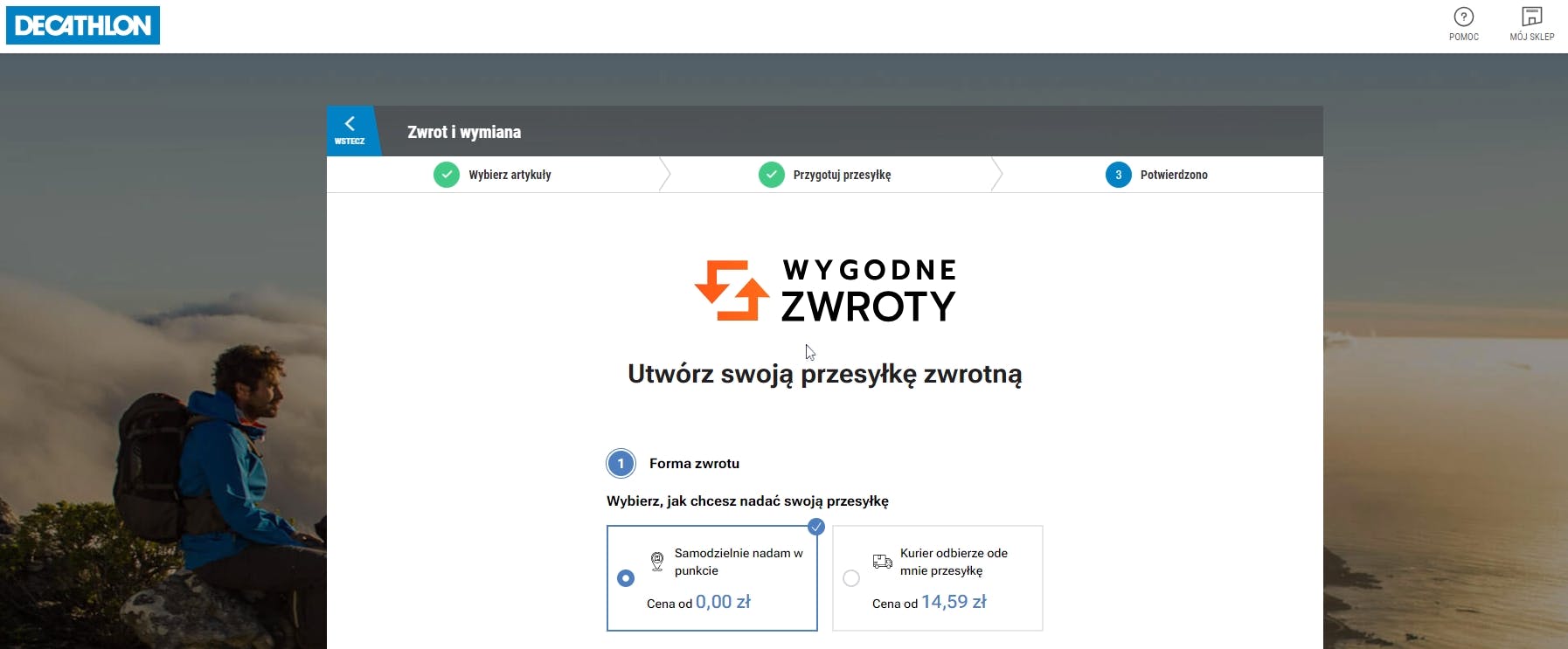Select the Samodzielnie nadam w punkcie radio button
Image resolution: width=1568 pixels, height=649 pixels.
(626, 577)
